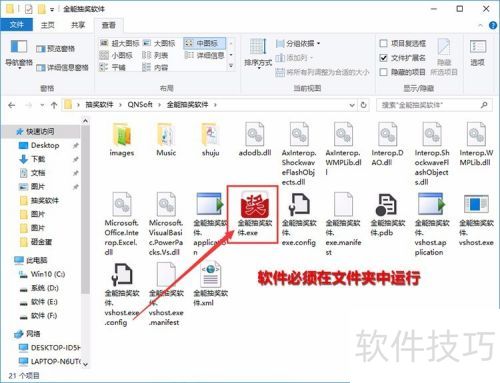
Task: Select the 全能抽奖软件.application file
Action: click(x=209, y=224)
